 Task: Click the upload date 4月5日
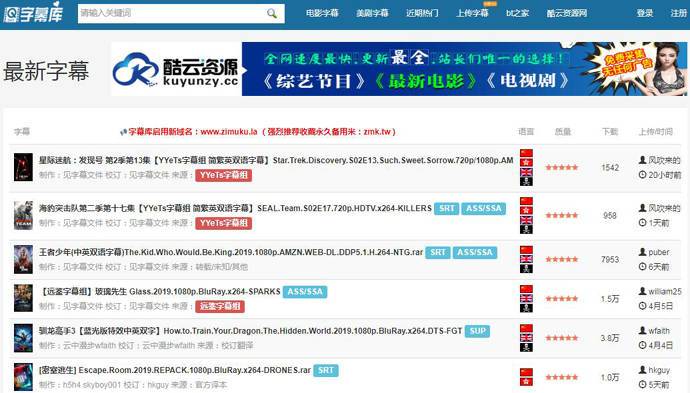click(x=661, y=306)
